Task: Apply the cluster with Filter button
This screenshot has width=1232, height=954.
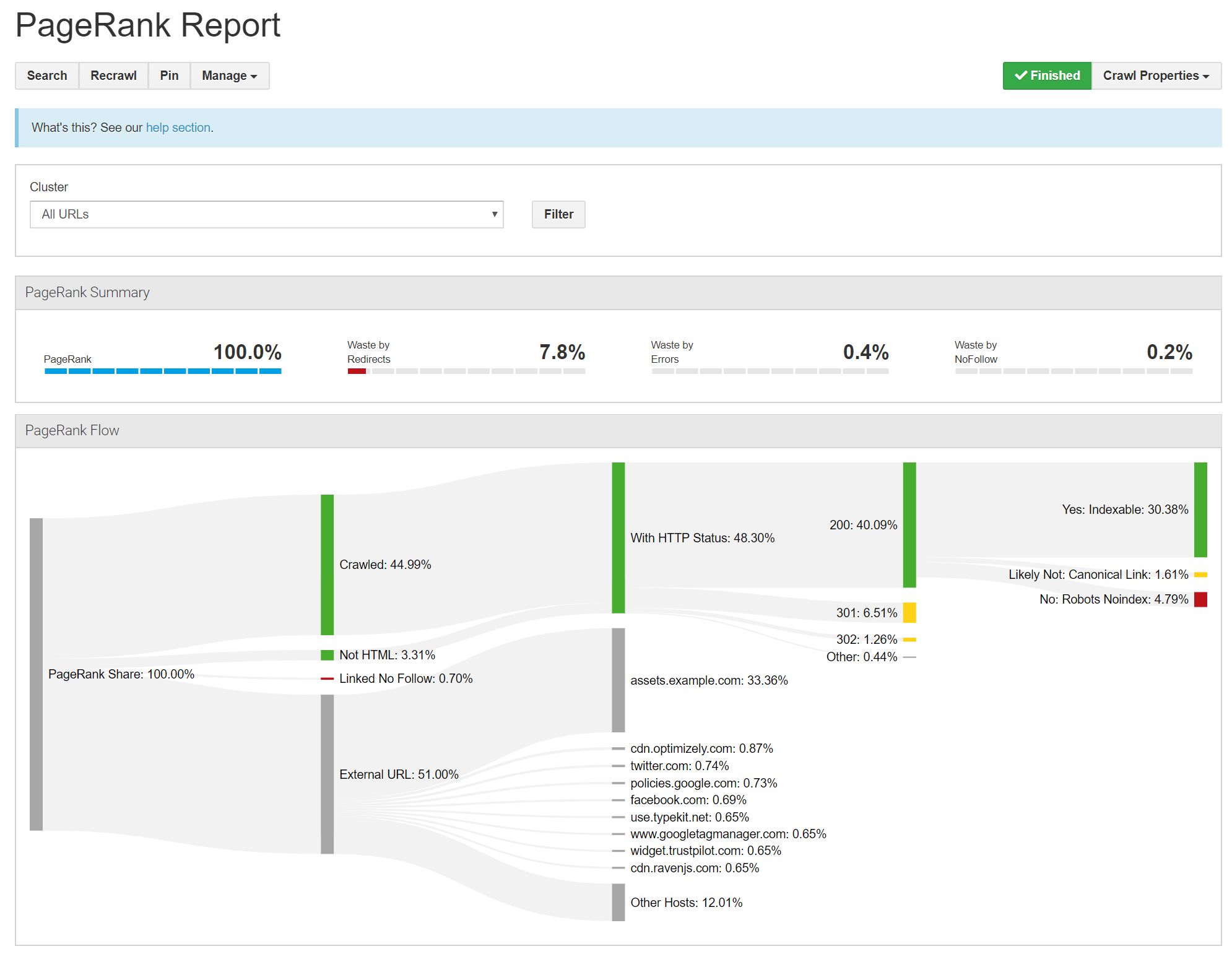Action: (558, 214)
